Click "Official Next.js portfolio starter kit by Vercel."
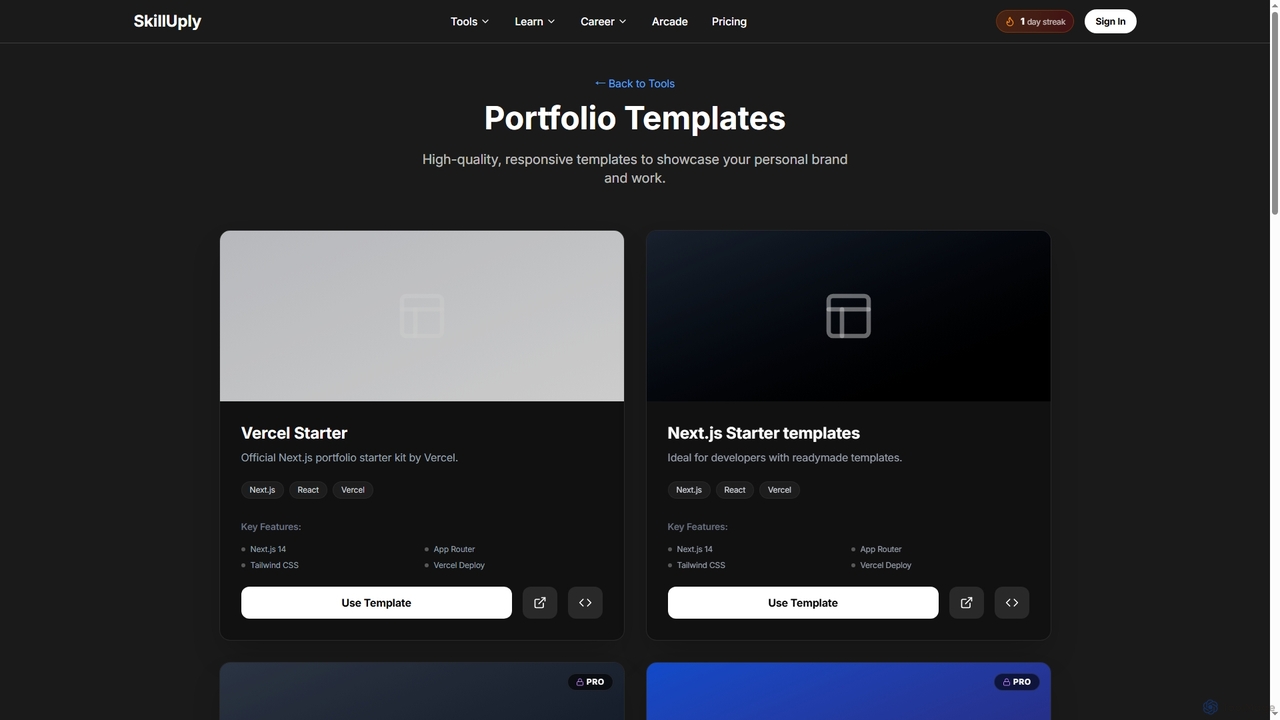 click(x=349, y=458)
